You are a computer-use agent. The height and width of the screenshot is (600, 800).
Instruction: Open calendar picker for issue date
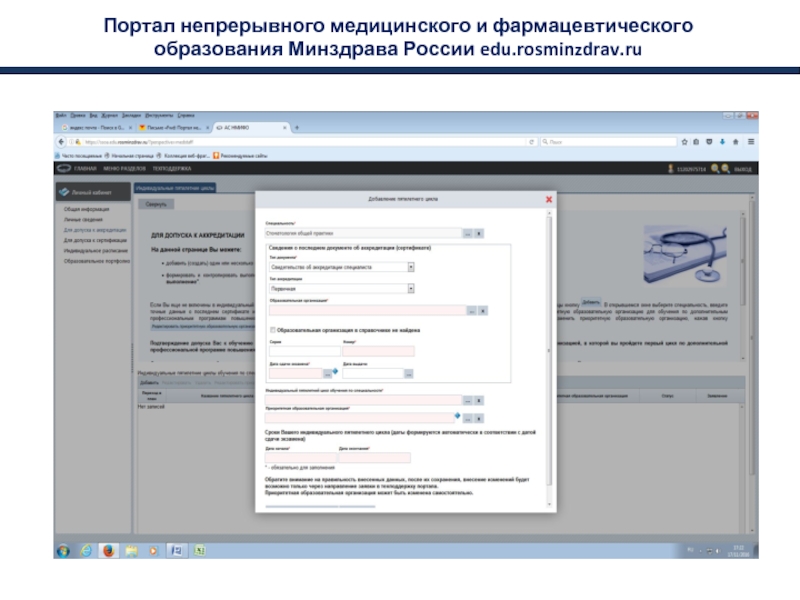409,374
